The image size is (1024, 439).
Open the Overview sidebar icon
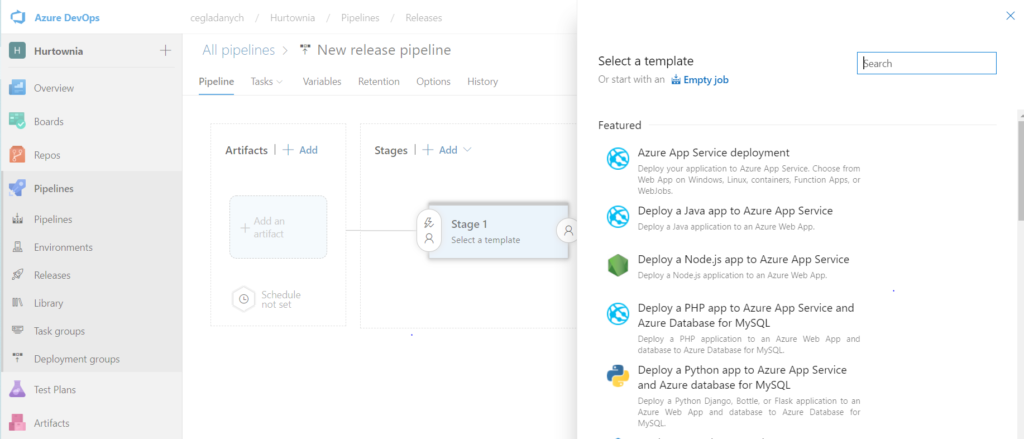pos(17,88)
